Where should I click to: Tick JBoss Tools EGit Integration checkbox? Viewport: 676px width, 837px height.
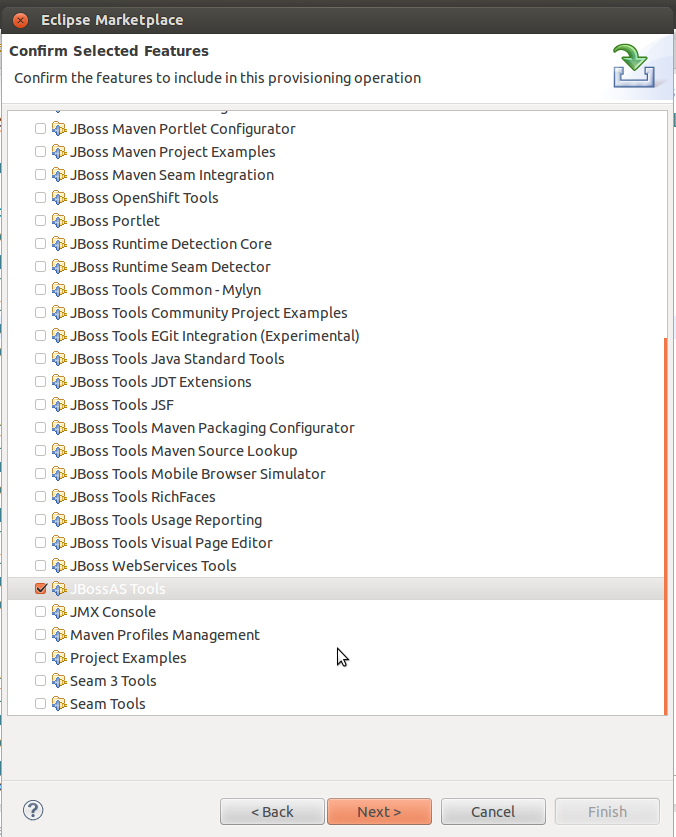(40, 335)
